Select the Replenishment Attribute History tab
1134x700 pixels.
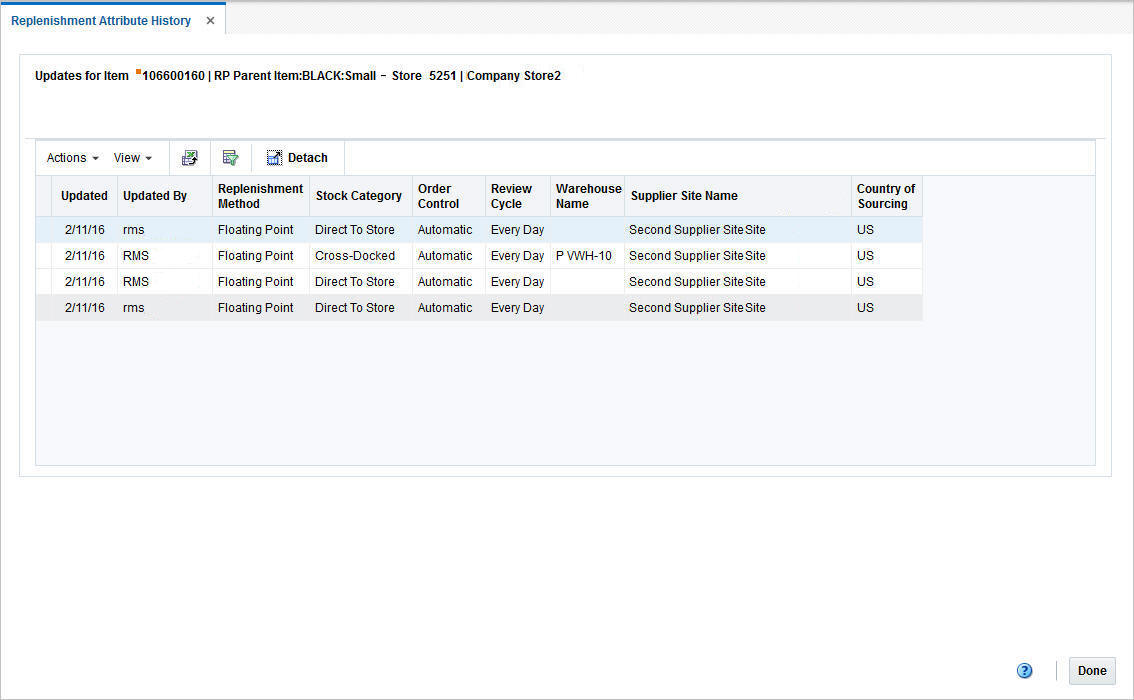(100, 20)
